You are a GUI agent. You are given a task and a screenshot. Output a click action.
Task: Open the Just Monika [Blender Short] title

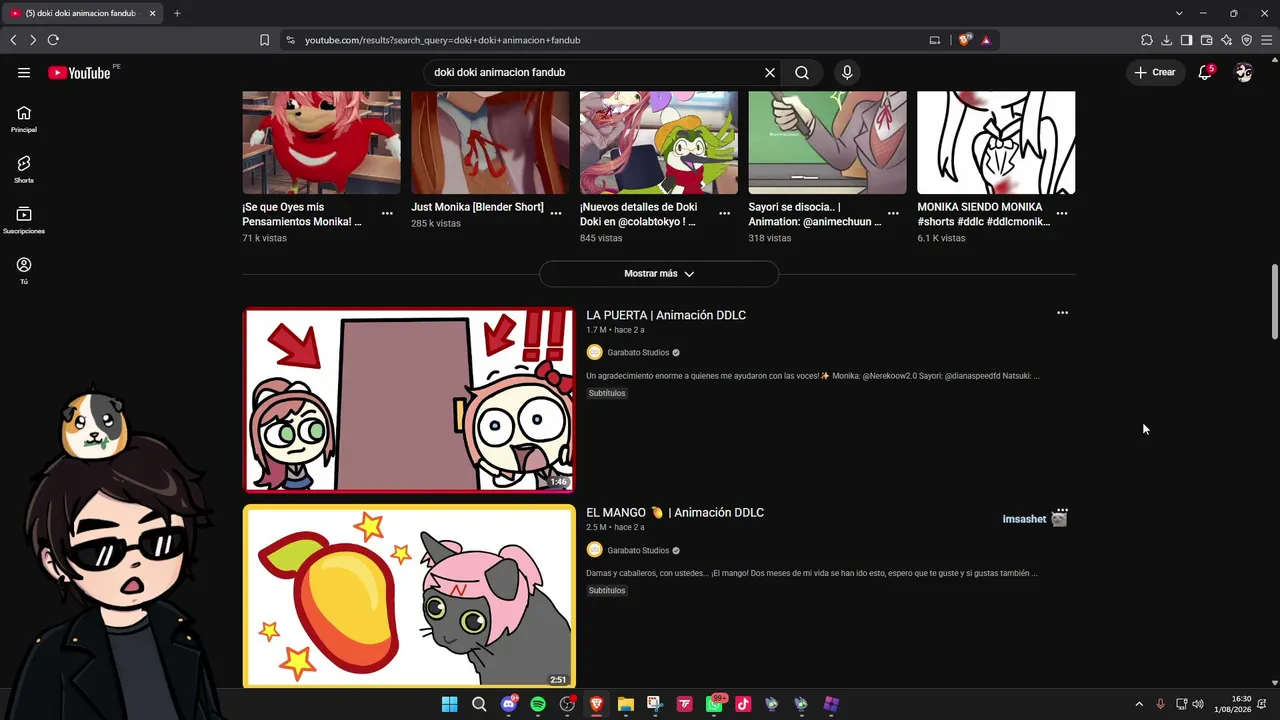coord(477,207)
